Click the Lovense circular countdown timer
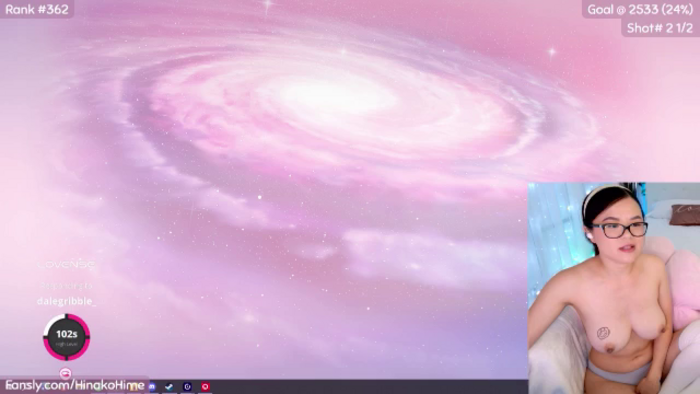Viewport: 700px width, 394px height. tap(67, 337)
